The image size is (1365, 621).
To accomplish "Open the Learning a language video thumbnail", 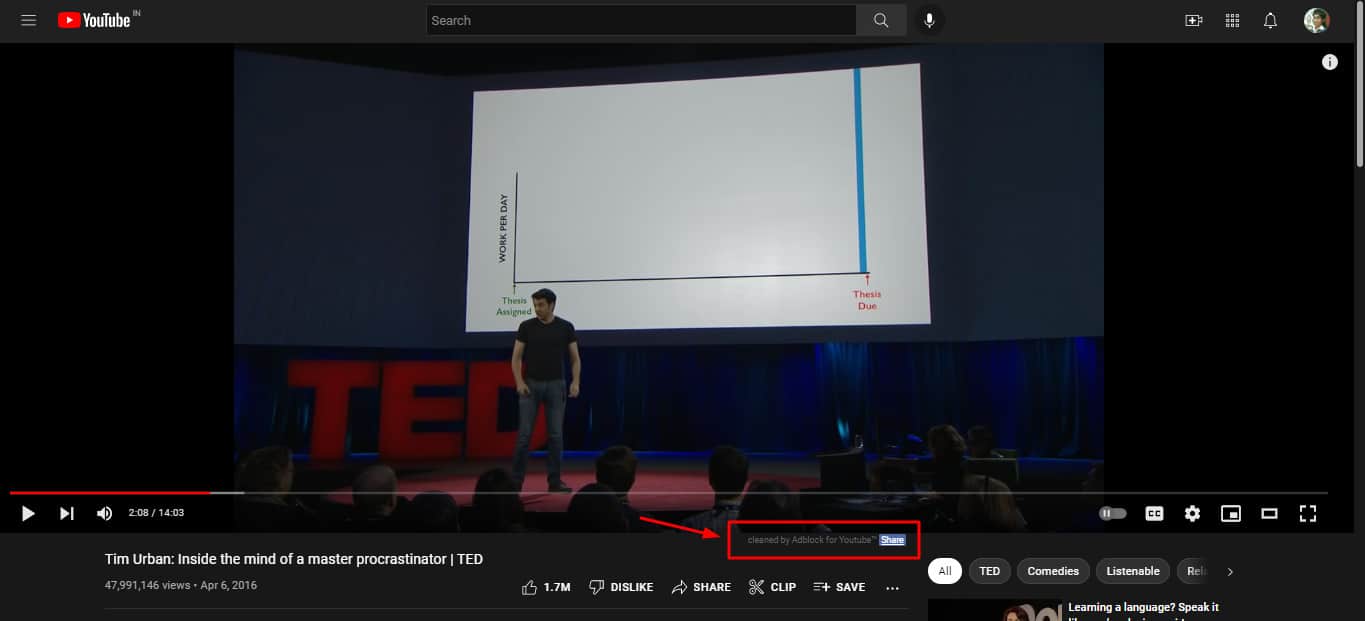I will click(995, 609).
